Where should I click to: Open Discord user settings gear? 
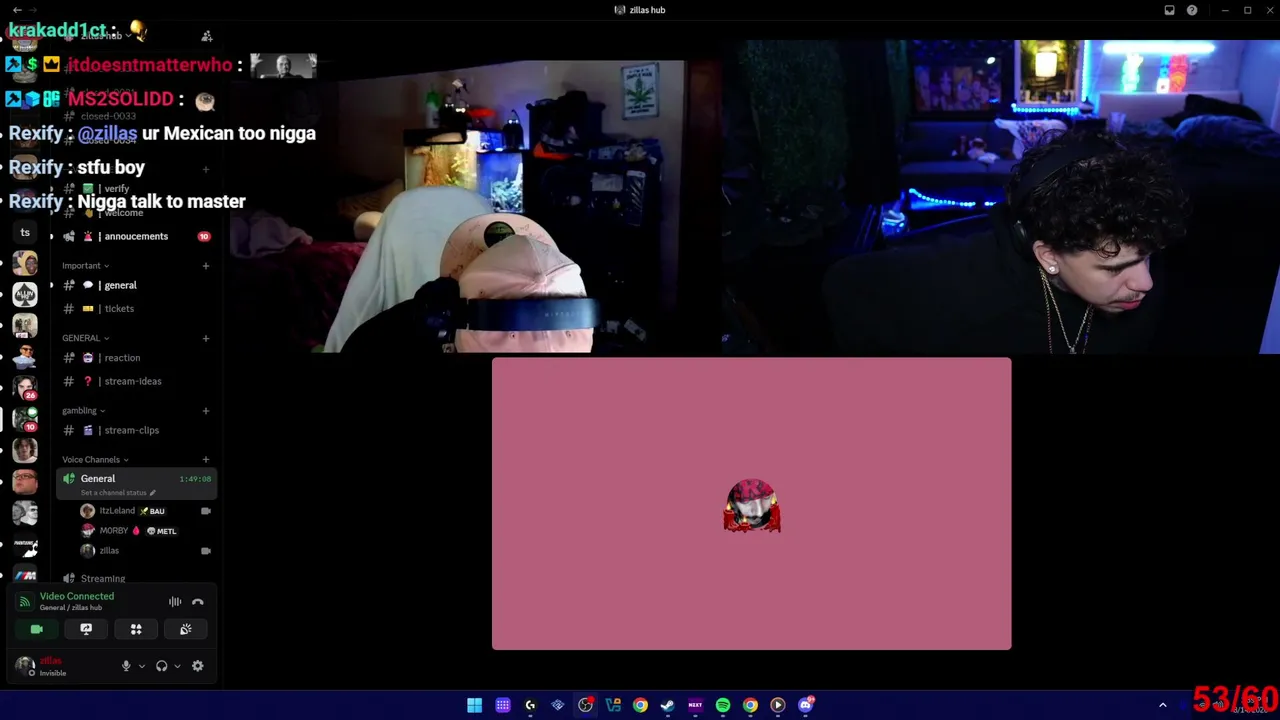pos(198,666)
